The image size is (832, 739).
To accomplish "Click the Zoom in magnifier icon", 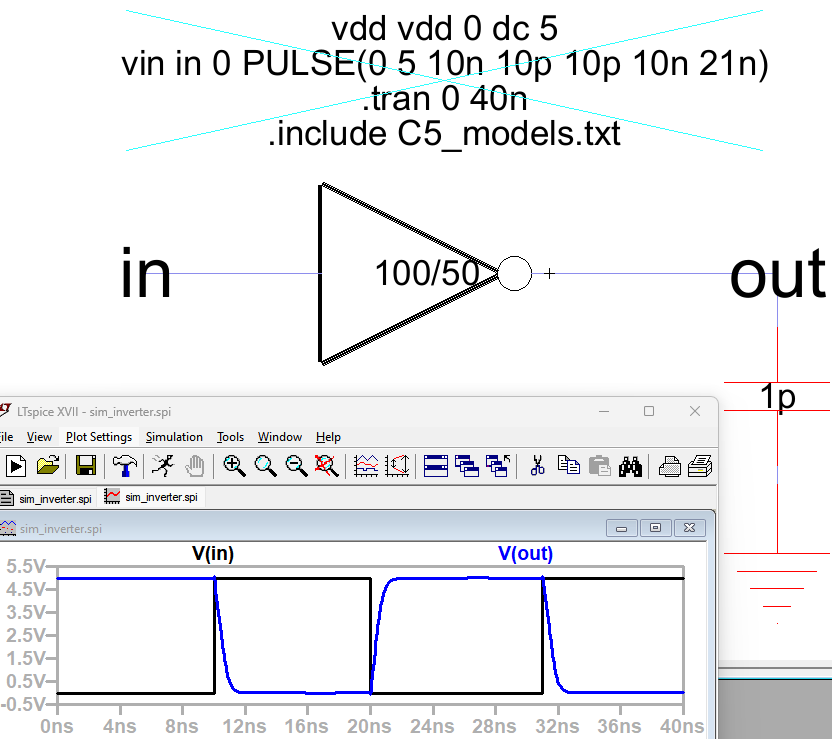I will pos(234,465).
